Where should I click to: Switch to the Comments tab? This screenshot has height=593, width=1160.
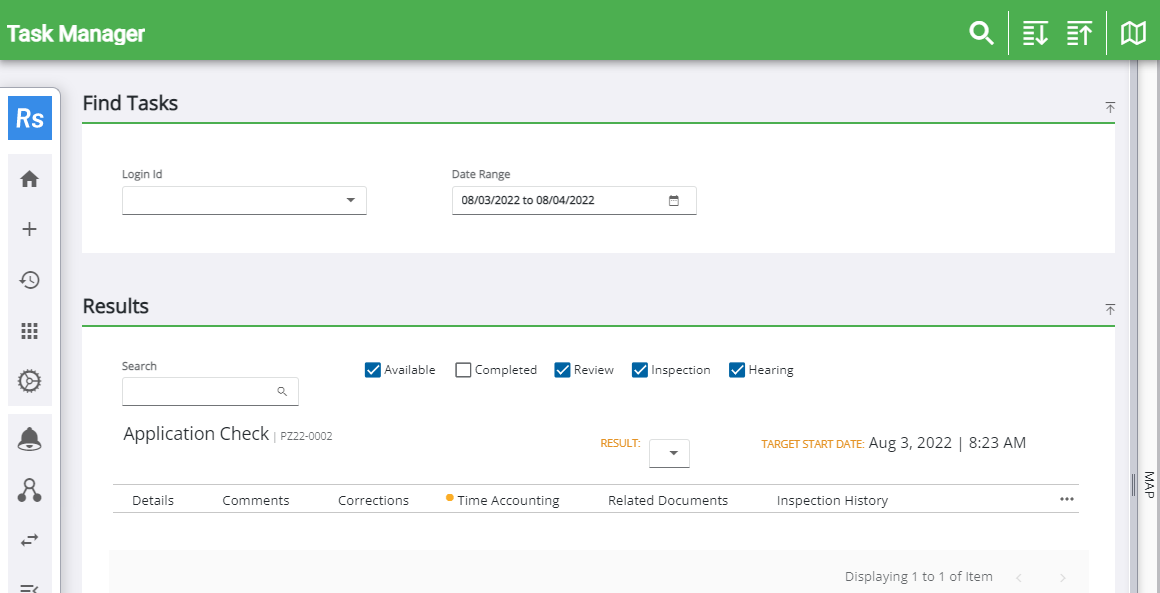(x=256, y=500)
